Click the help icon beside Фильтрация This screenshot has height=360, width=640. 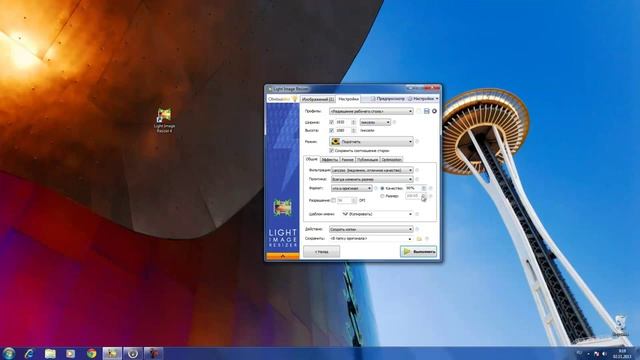417,170
